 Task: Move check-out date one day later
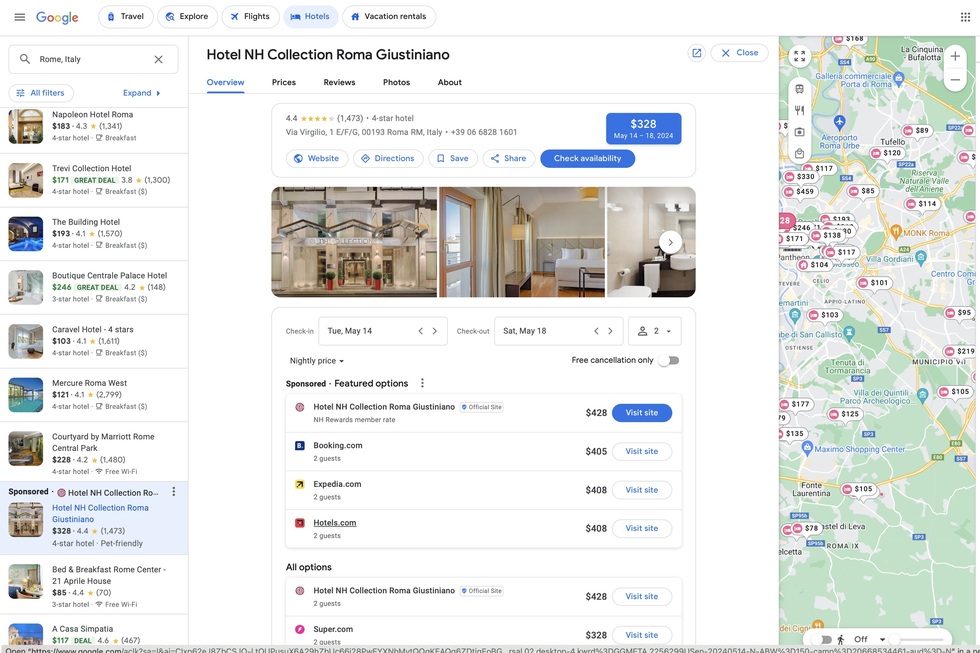[x=611, y=331]
